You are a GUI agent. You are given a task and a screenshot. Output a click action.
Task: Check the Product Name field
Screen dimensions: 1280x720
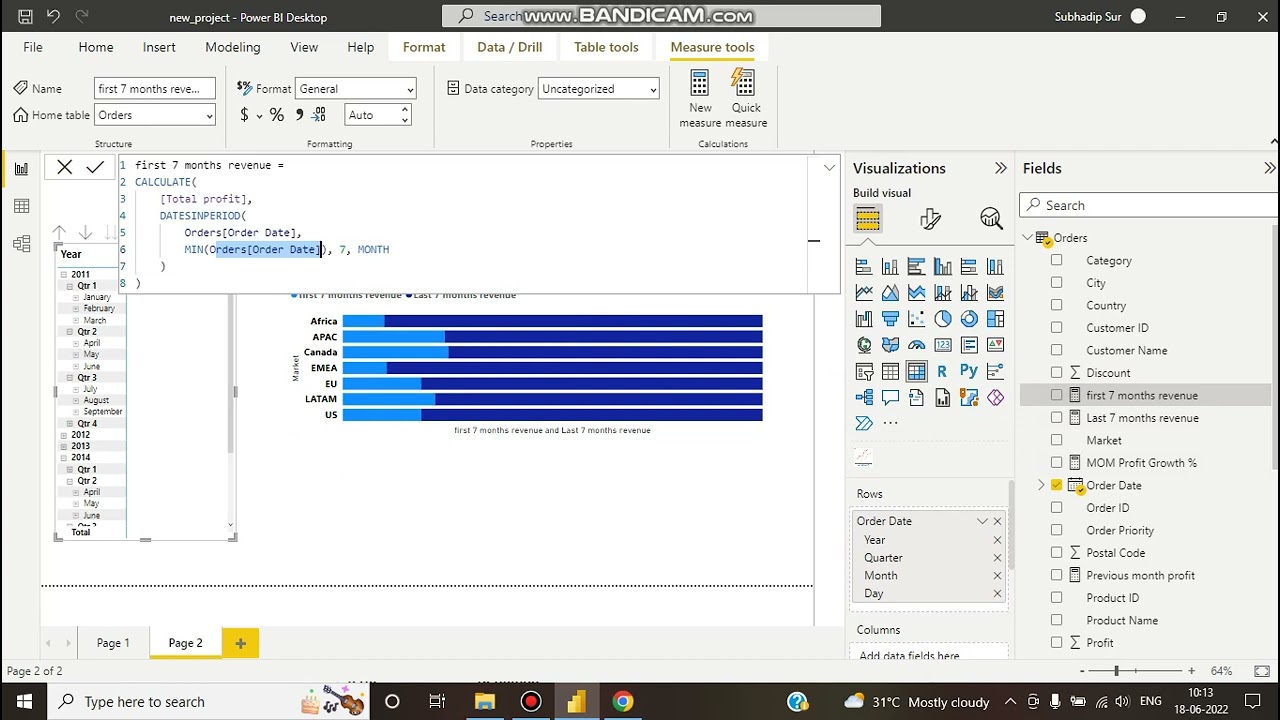pos(1056,620)
